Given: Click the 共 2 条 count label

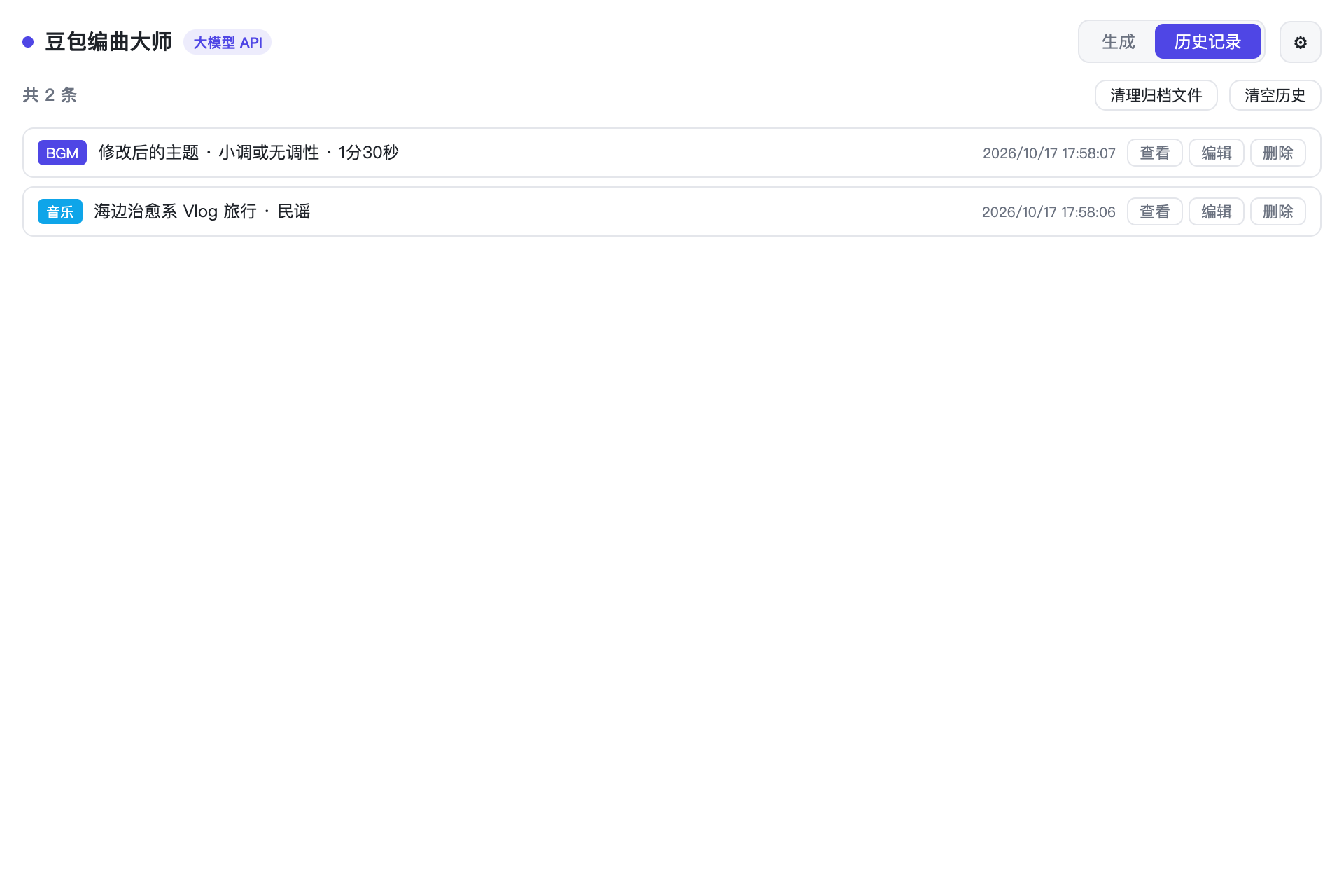Looking at the screenshot, I should coord(50,95).
